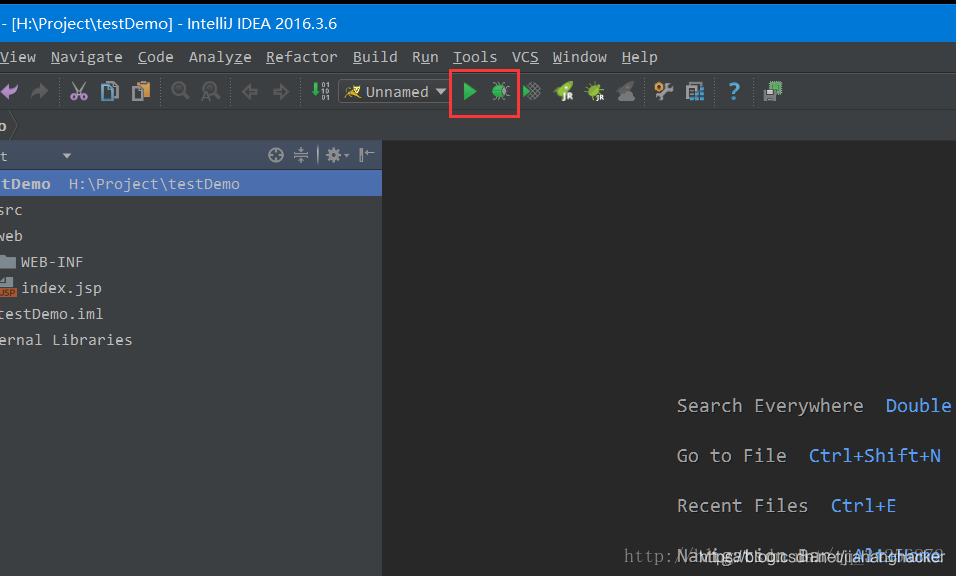Click the greyed-out rocket toolbar icon
The image size is (956, 576).
pos(626,91)
